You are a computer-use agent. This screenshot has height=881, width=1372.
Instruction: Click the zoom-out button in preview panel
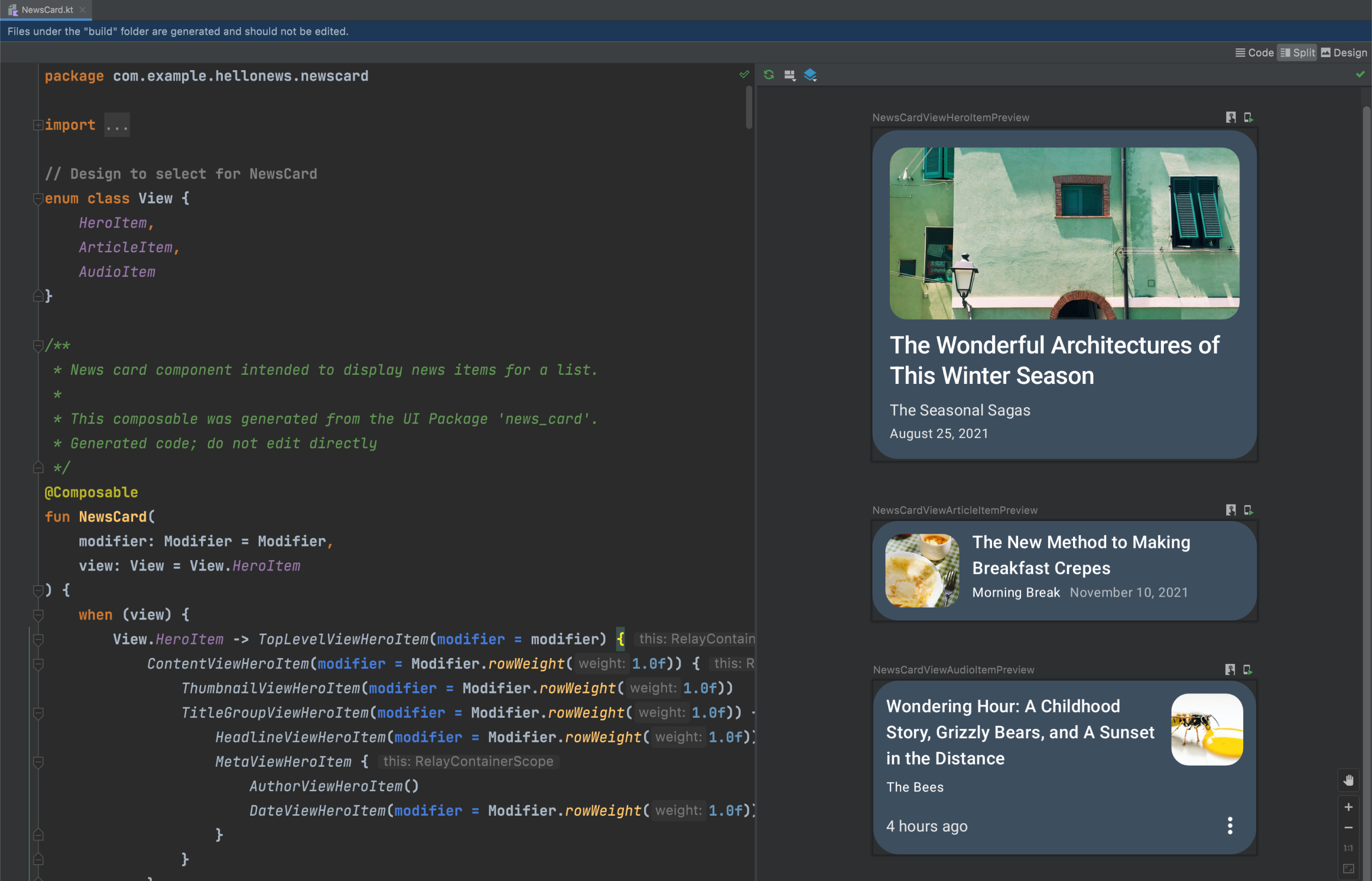coord(1349,827)
